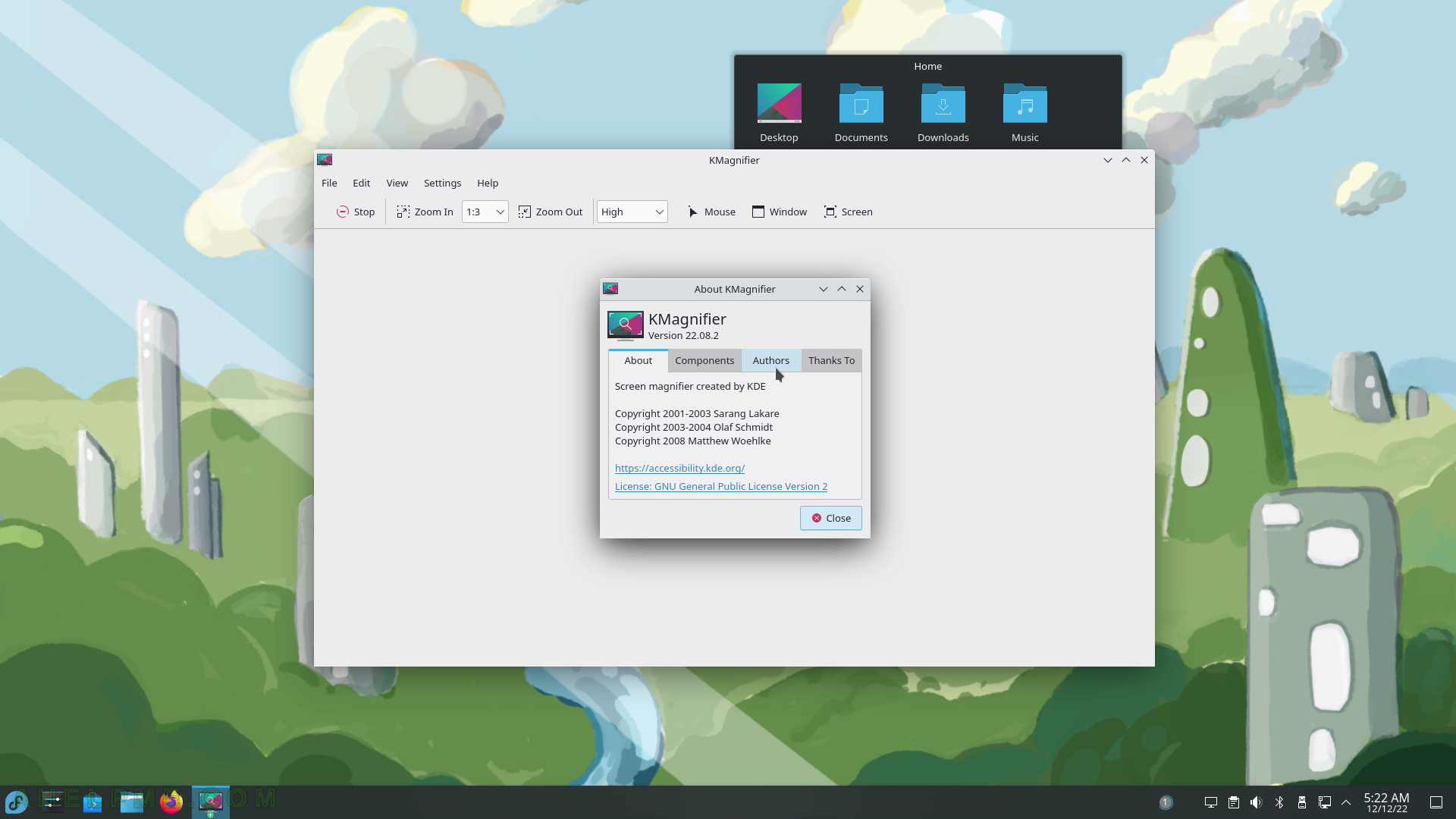Click 'Copyright 2008 Matthew Woehlke' text

[692, 441]
